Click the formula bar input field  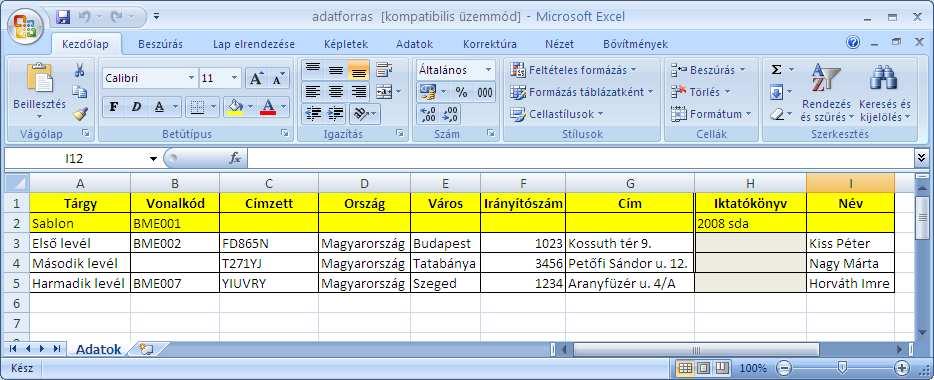581,158
